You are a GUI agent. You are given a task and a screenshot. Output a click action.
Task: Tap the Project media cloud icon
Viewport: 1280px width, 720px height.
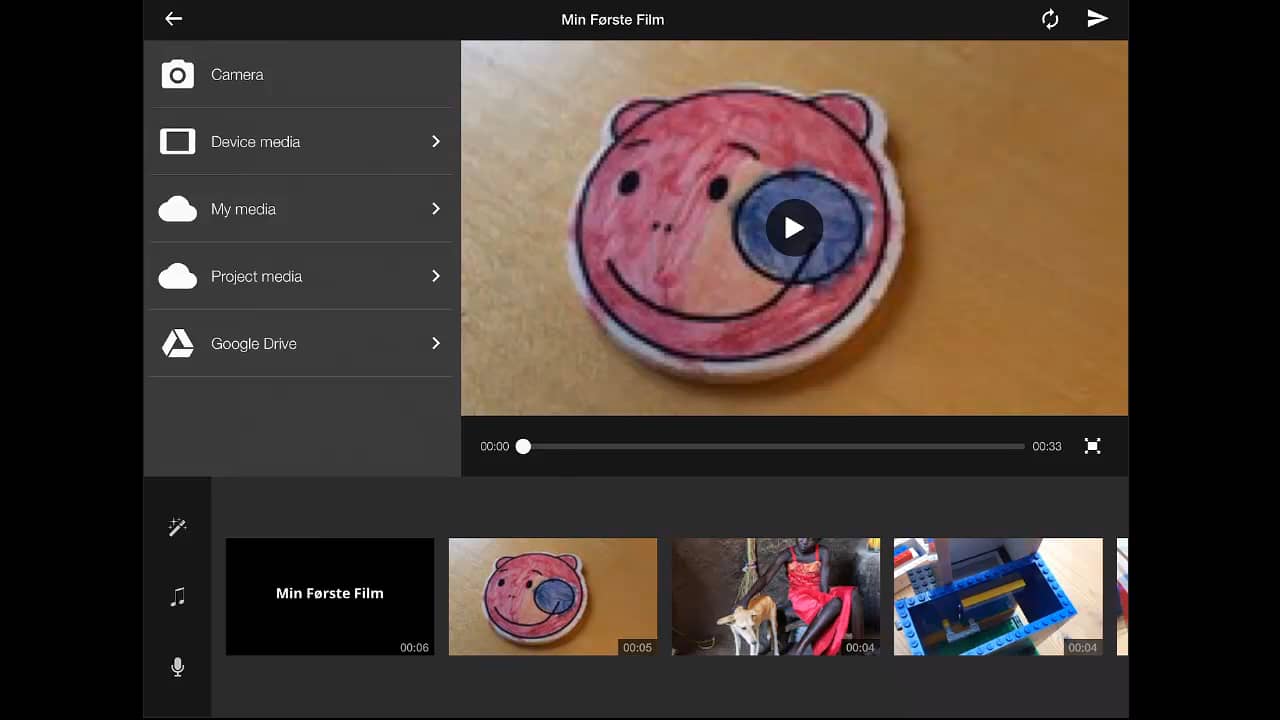[x=178, y=276]
